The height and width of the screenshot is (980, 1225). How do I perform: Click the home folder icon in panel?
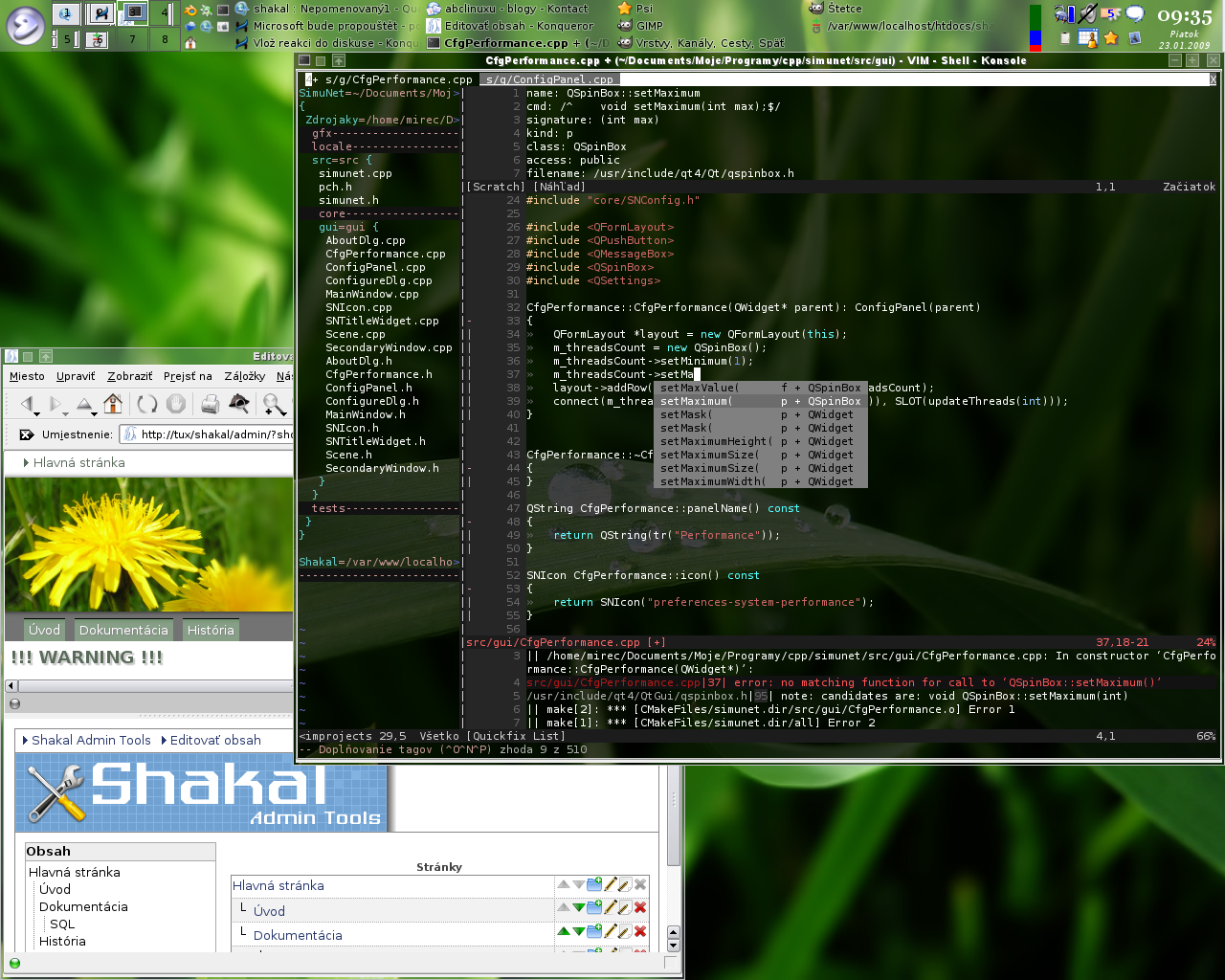(190, 43)
